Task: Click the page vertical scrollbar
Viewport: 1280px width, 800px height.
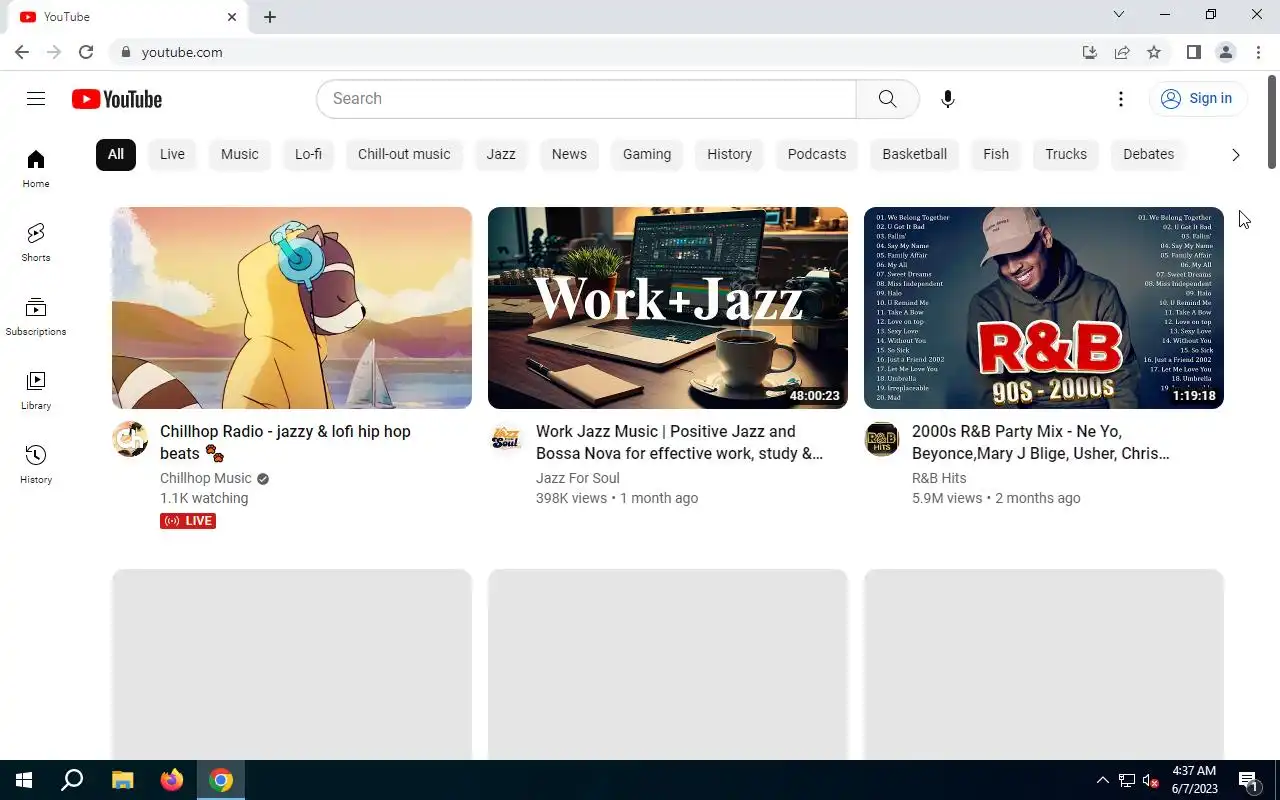Action: pyautogui.click(x=1272, y=120)
